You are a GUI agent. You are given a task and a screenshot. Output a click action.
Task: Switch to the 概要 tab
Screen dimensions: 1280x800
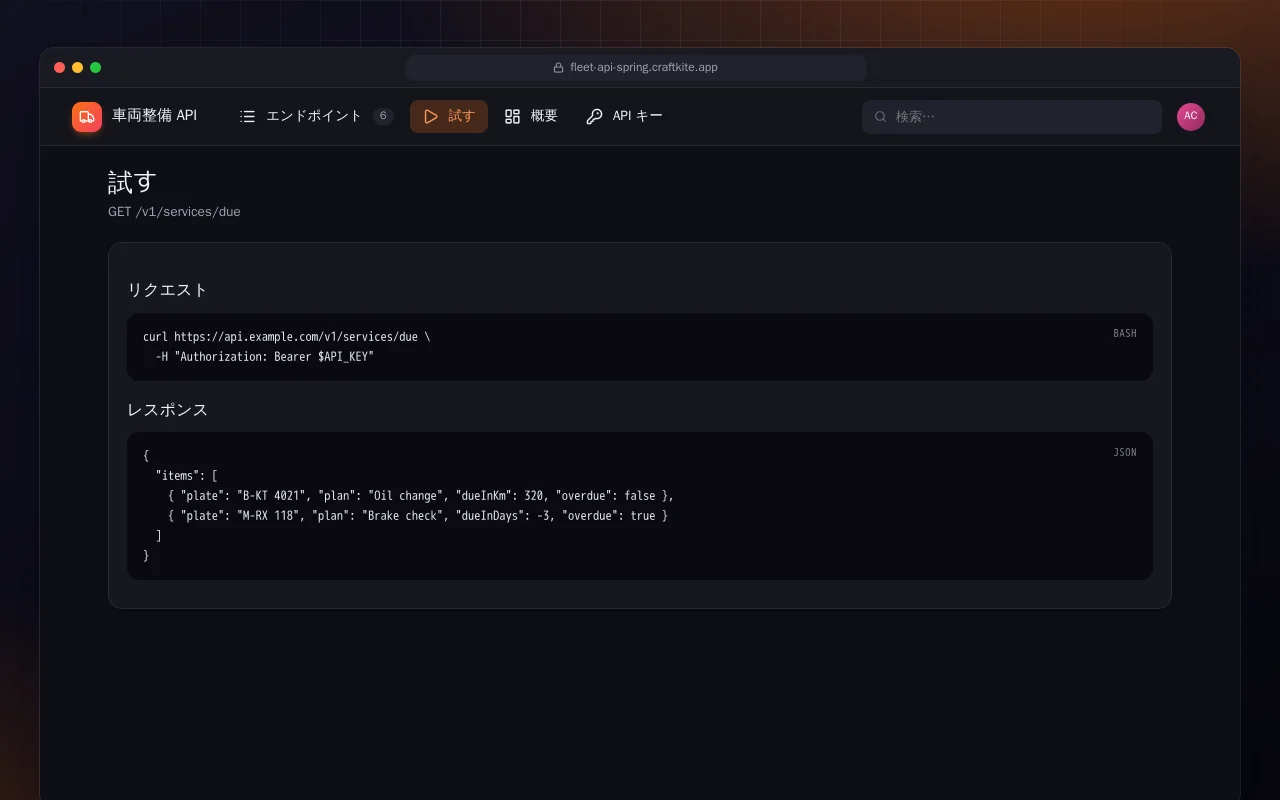(x=531, y=116)
